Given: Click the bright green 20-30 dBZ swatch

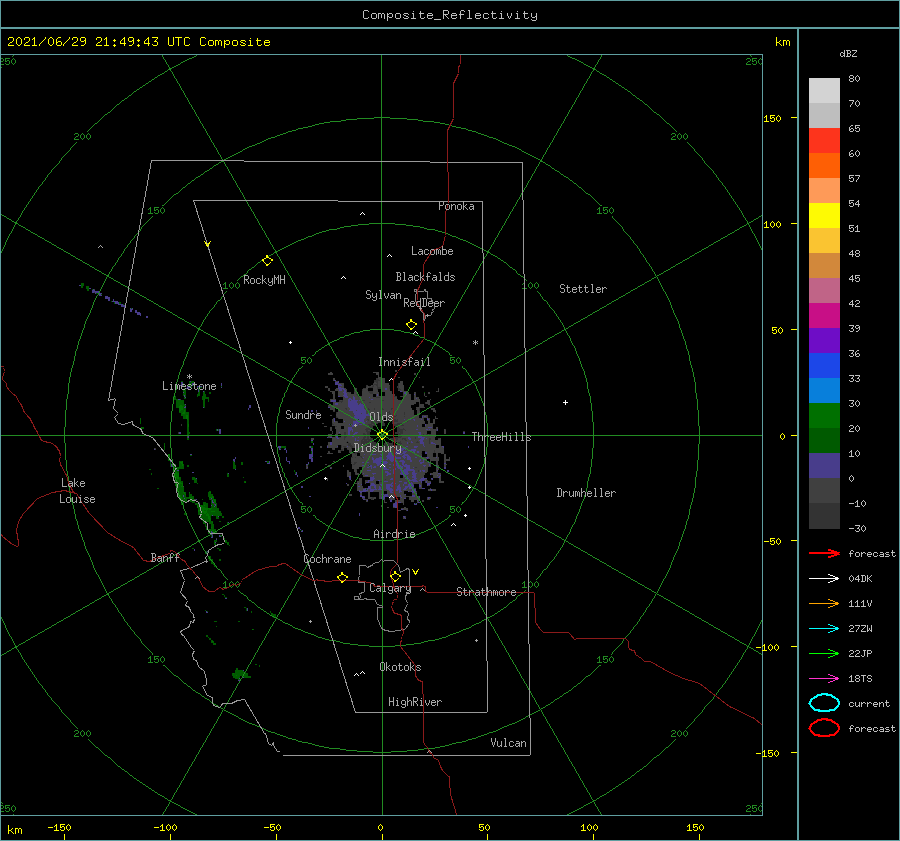Looking at the screenshot, I should click(824, 415).
